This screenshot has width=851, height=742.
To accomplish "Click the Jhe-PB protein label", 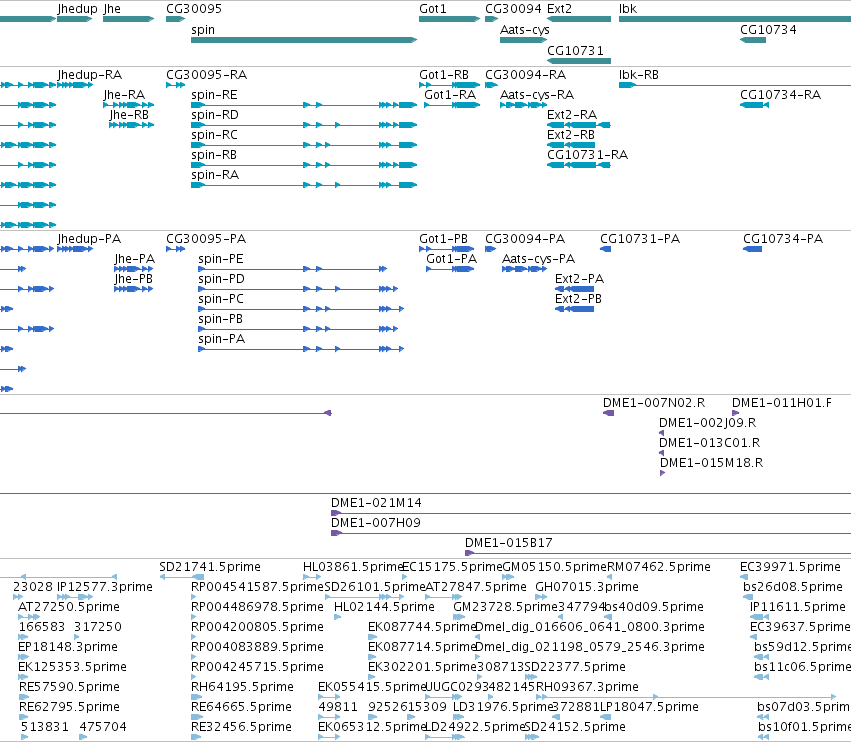I will point(134,279).
